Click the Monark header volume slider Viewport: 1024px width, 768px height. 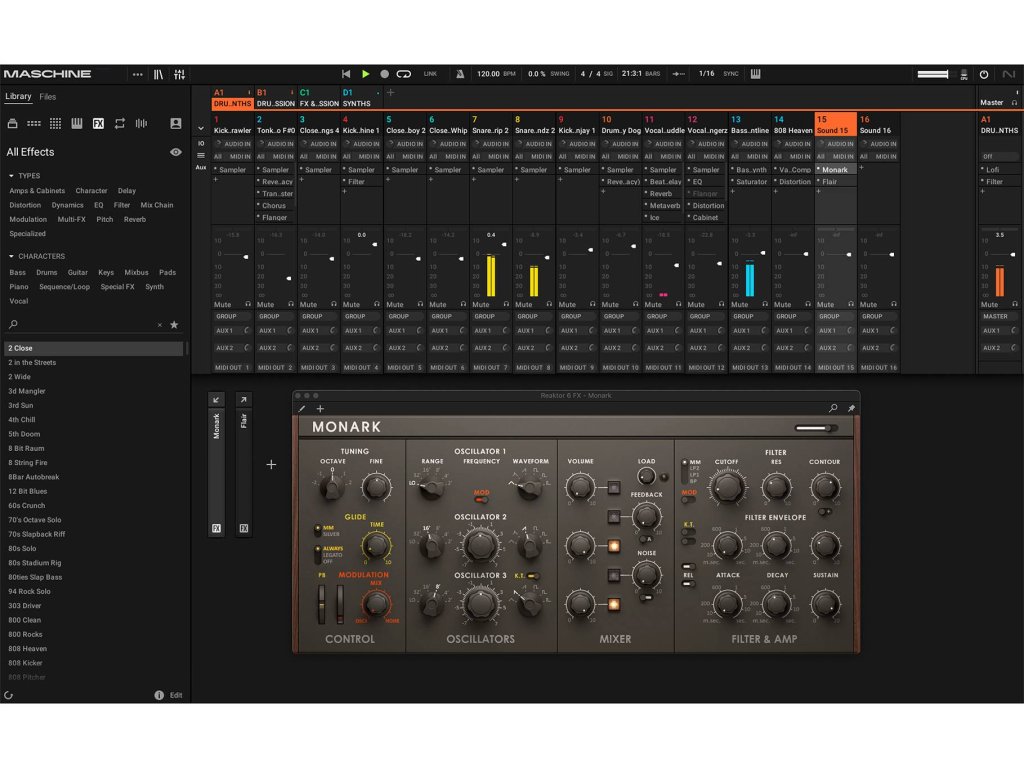pos(816,428)
